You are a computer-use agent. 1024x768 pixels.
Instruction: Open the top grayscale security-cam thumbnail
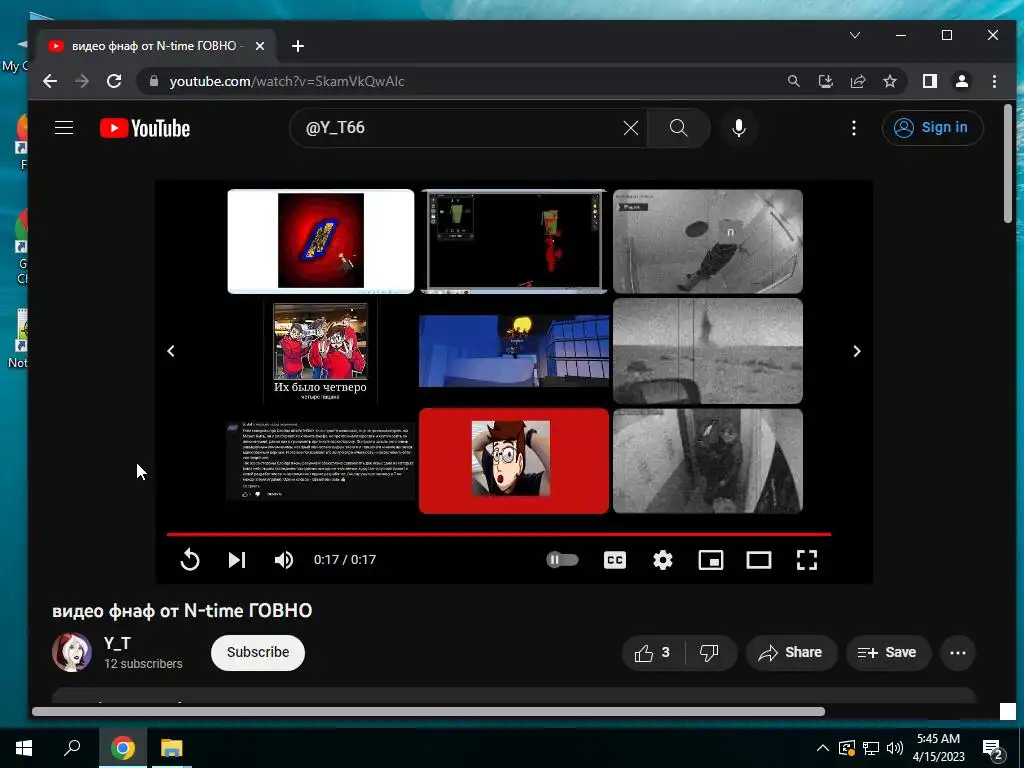(708, 241)
